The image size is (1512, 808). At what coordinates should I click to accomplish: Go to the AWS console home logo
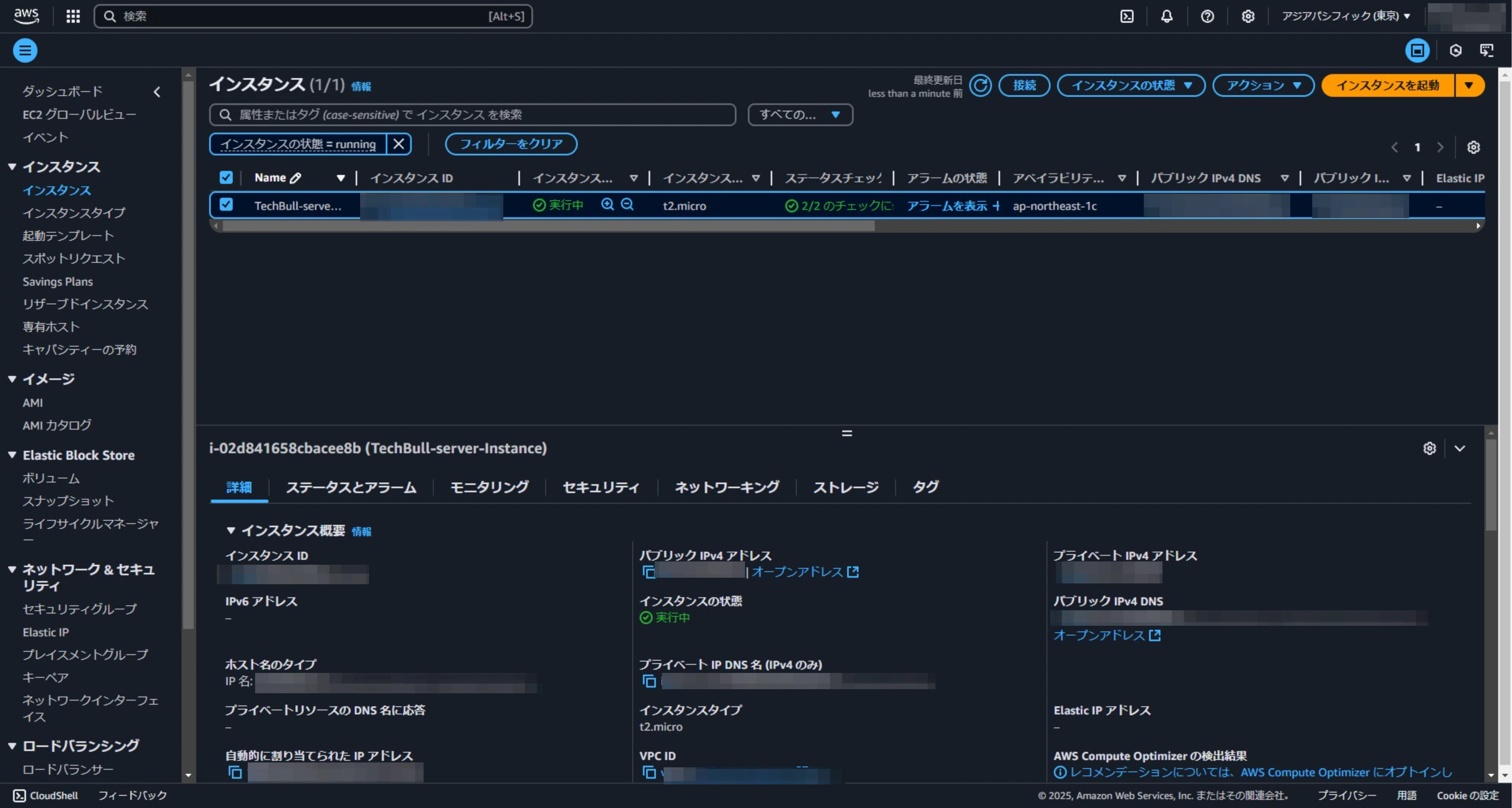26,16
